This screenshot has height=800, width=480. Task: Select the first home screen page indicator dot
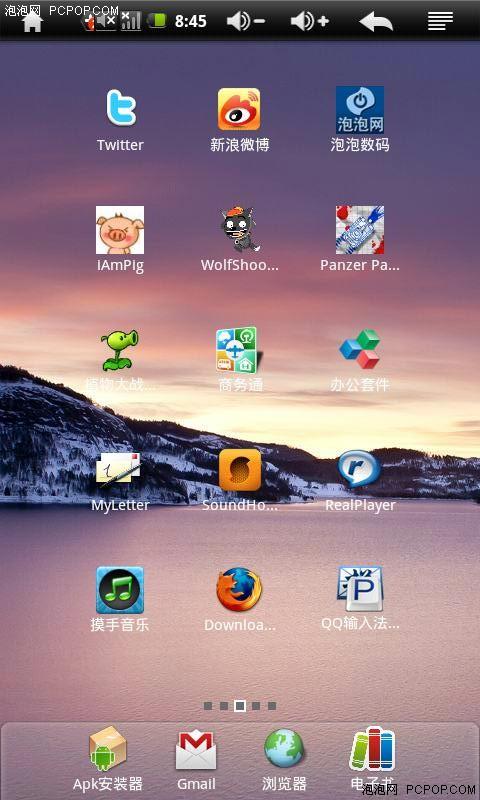click(x=208, y=706)
